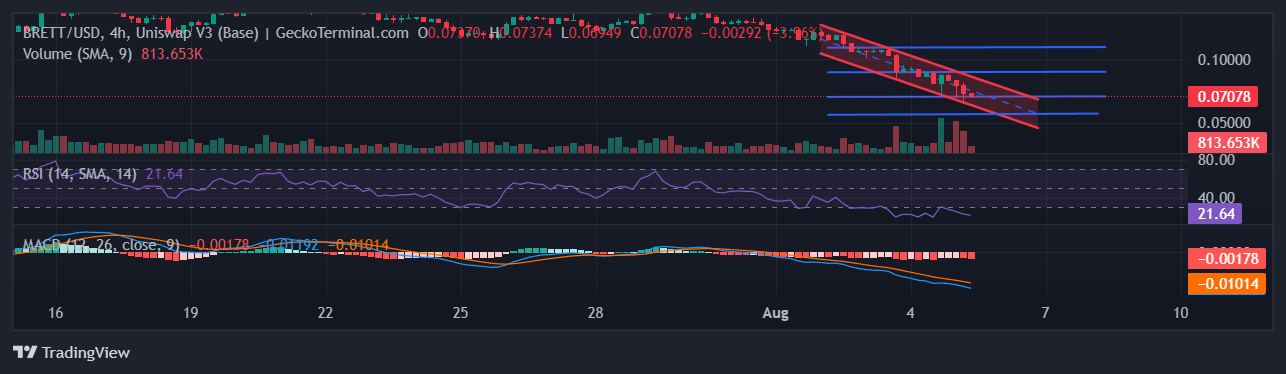Viewport: 1286px width, 374px height.
Task: Click the purple 21.64 RSI legend value
Action: [x=164, y=174]
